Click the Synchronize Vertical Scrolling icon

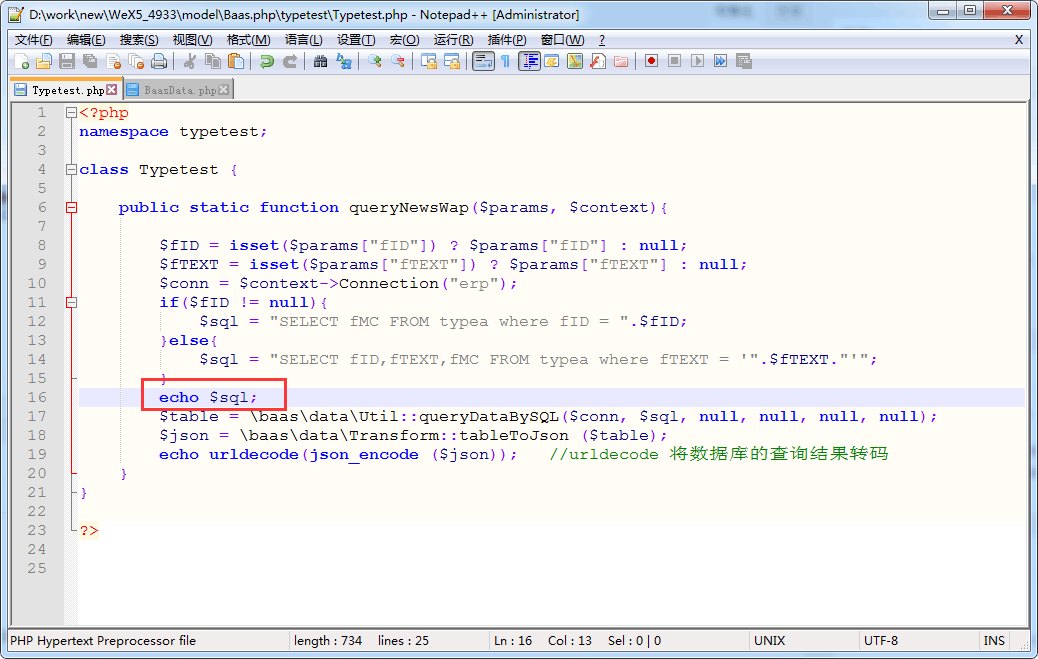click(429, 62)
